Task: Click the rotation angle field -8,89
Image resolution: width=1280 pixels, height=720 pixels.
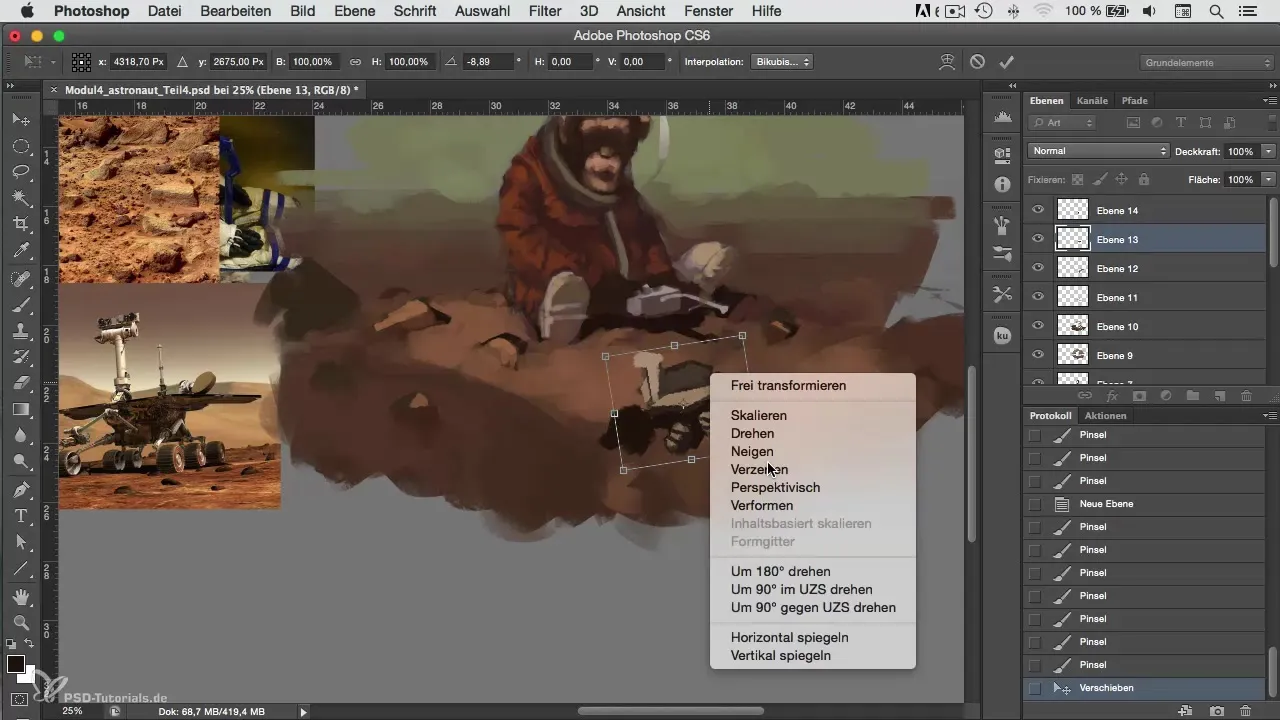Action: coord(487,62)
